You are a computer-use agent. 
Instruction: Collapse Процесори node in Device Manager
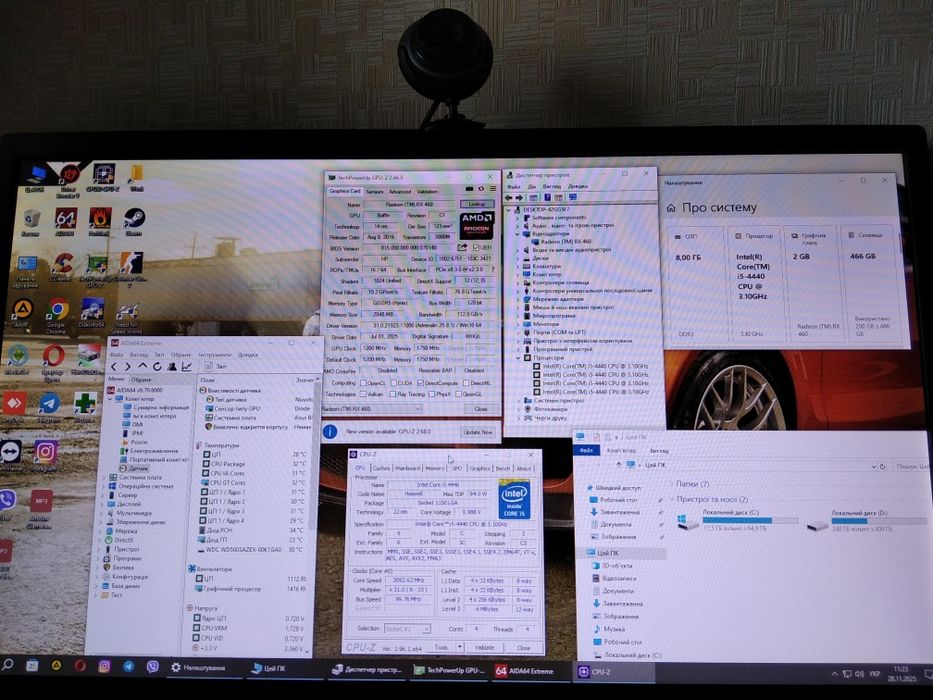click(518, 358)
